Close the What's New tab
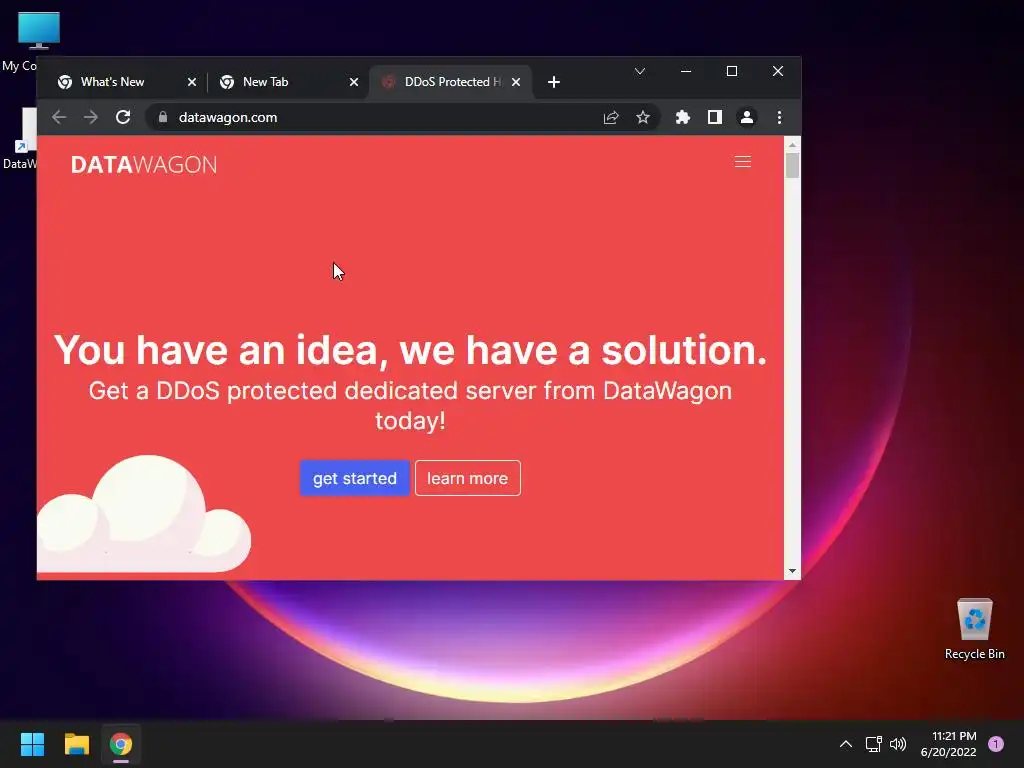 (191, 82)
